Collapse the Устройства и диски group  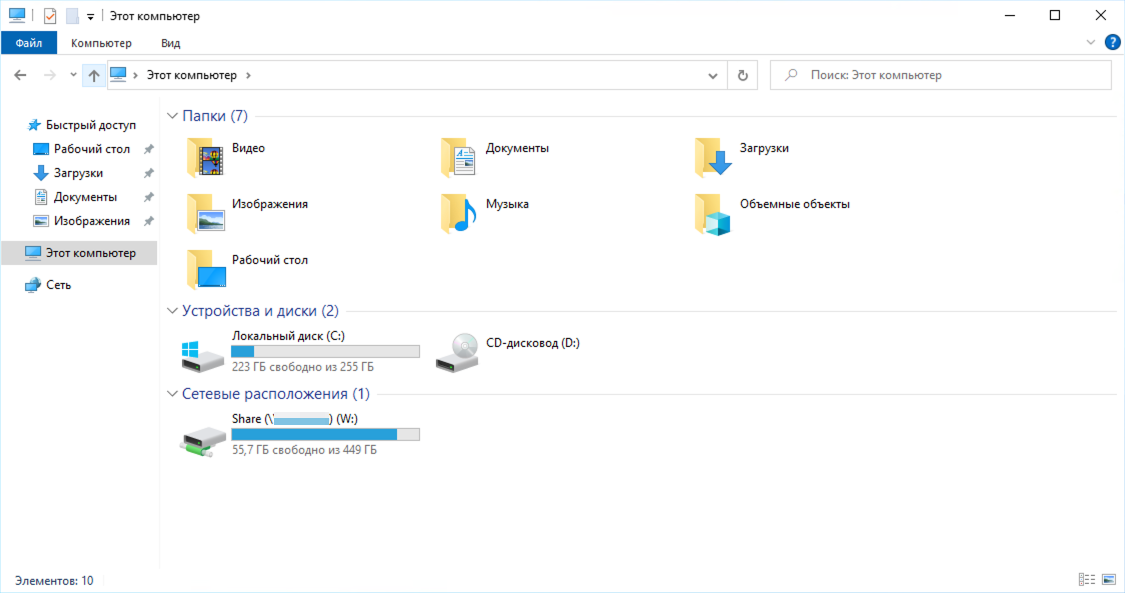[x=172, y=311]
